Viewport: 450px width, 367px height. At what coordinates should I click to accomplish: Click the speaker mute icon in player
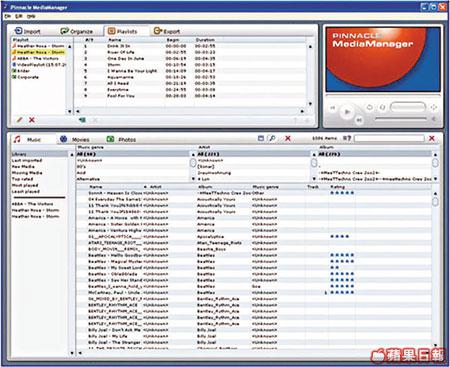(434, 119)
